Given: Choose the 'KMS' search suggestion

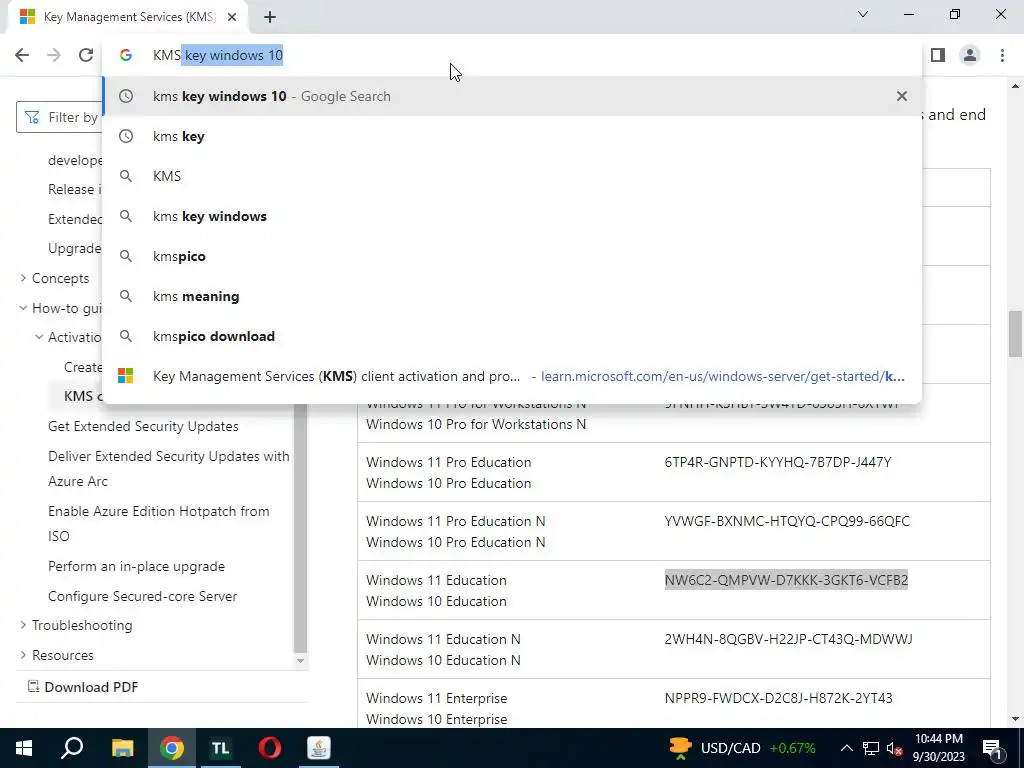Looking at the screenshot, I should pyautogui.click(x=512, y=176).
